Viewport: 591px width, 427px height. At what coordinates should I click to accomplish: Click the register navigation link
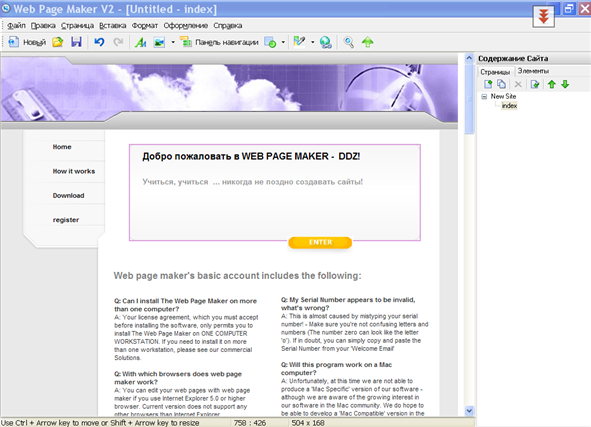[x=66, y=220]
